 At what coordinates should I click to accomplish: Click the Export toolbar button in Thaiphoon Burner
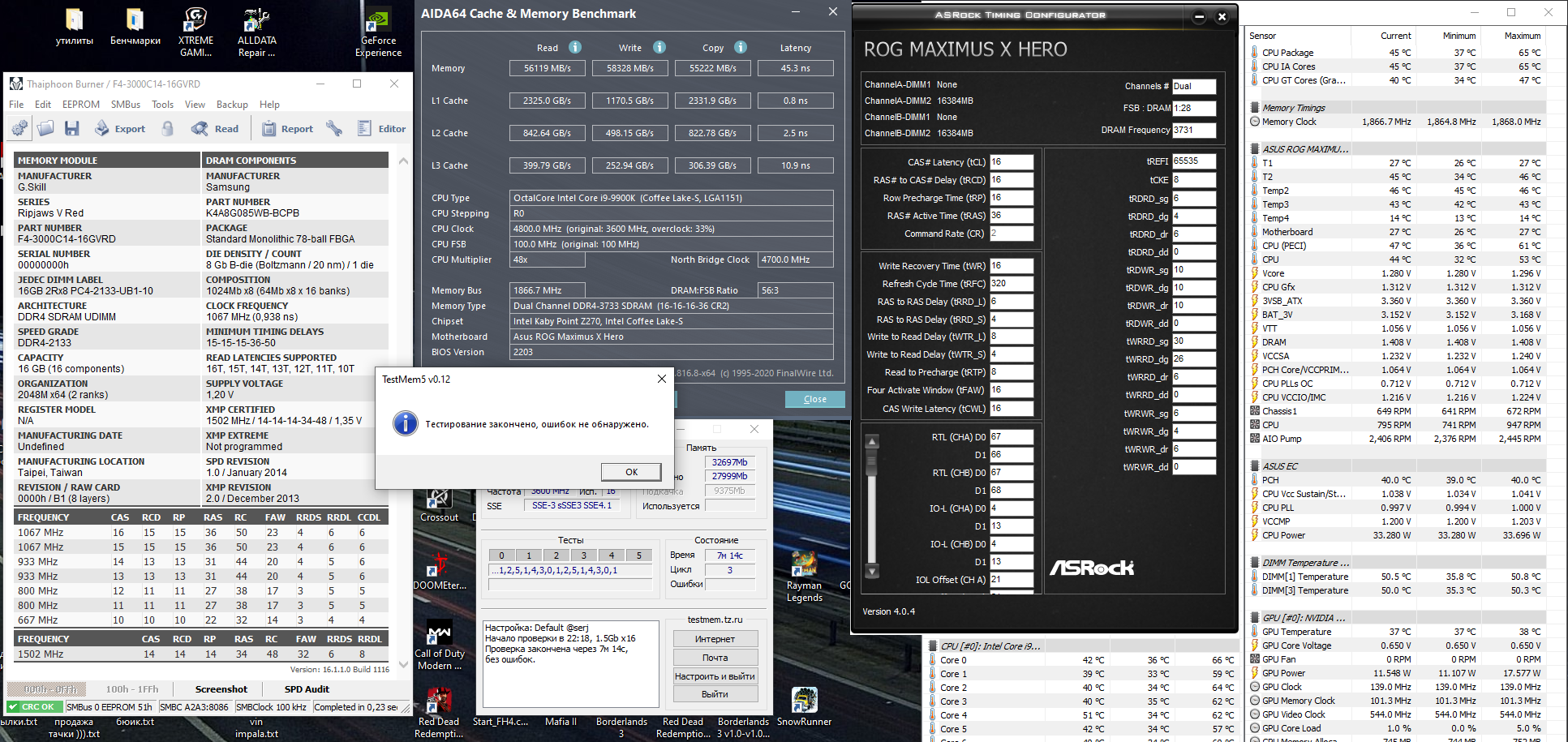120,128
